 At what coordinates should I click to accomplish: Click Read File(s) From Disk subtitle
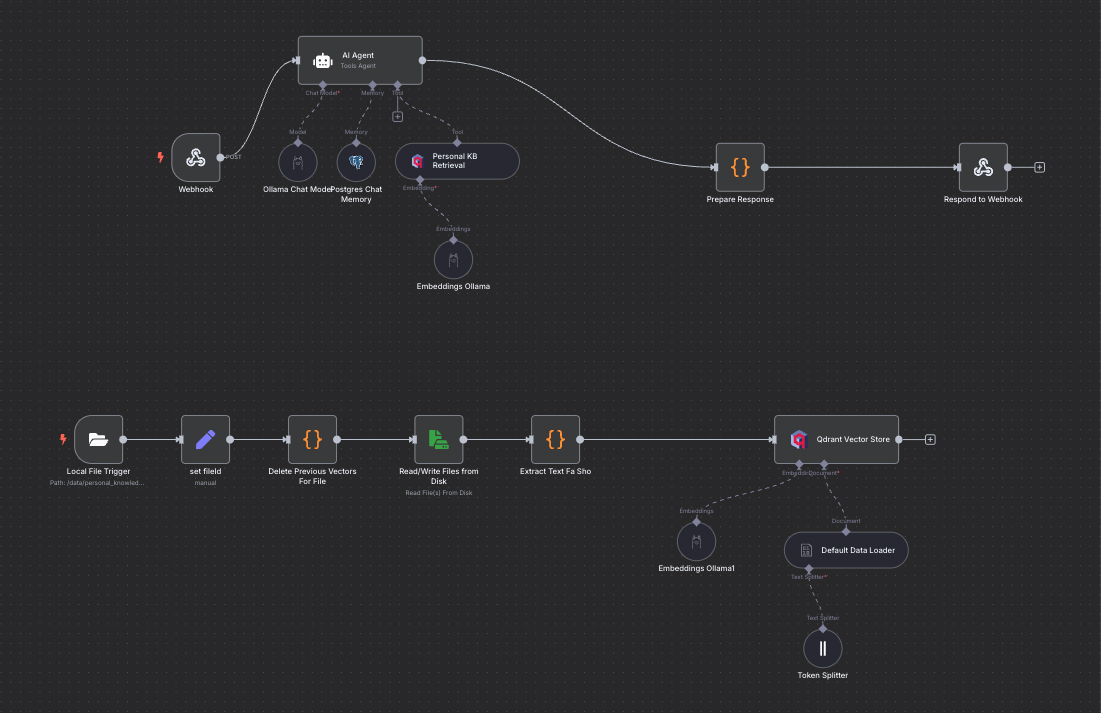click(x=439, y=493)
